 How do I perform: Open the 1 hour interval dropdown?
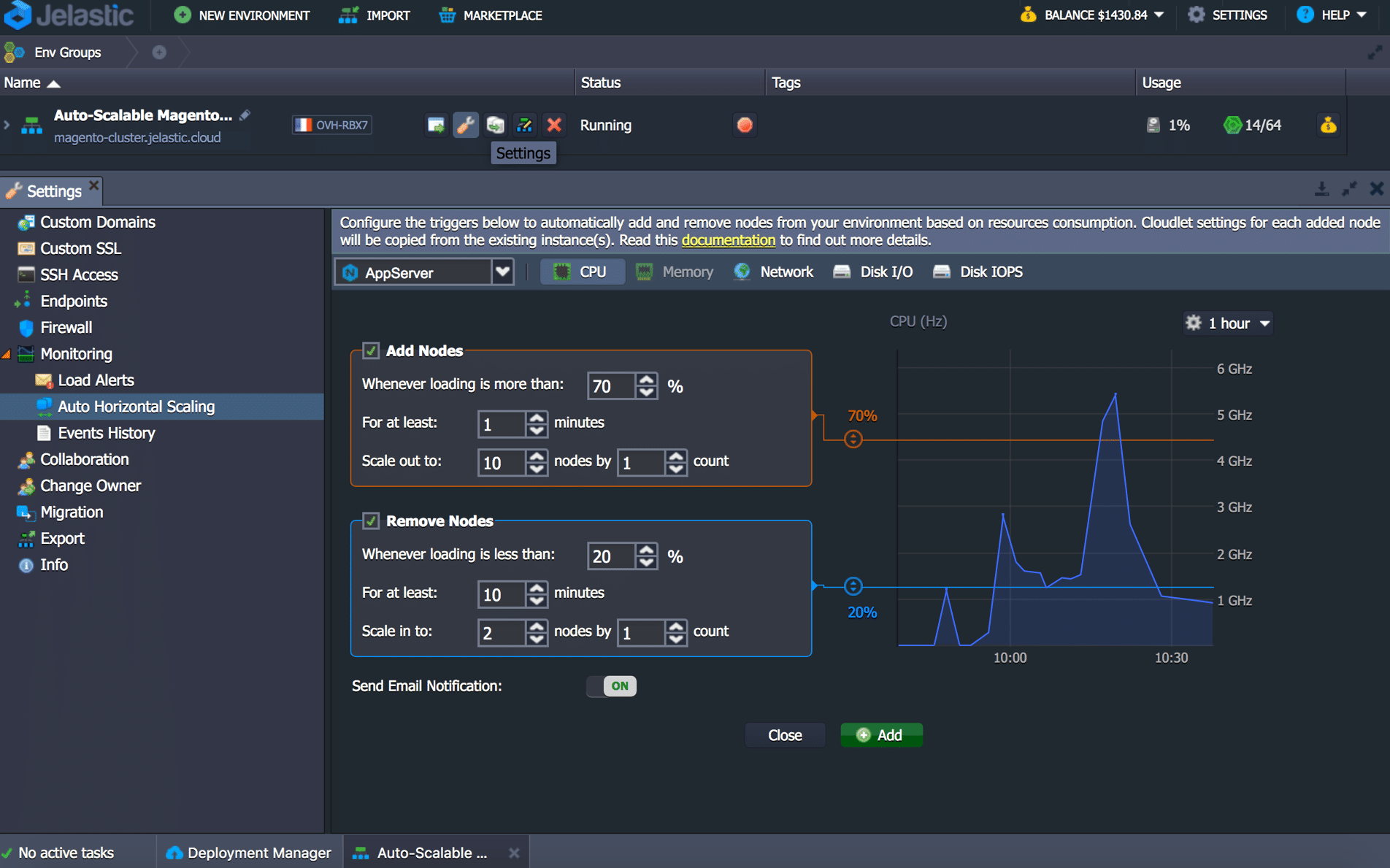1229,323
